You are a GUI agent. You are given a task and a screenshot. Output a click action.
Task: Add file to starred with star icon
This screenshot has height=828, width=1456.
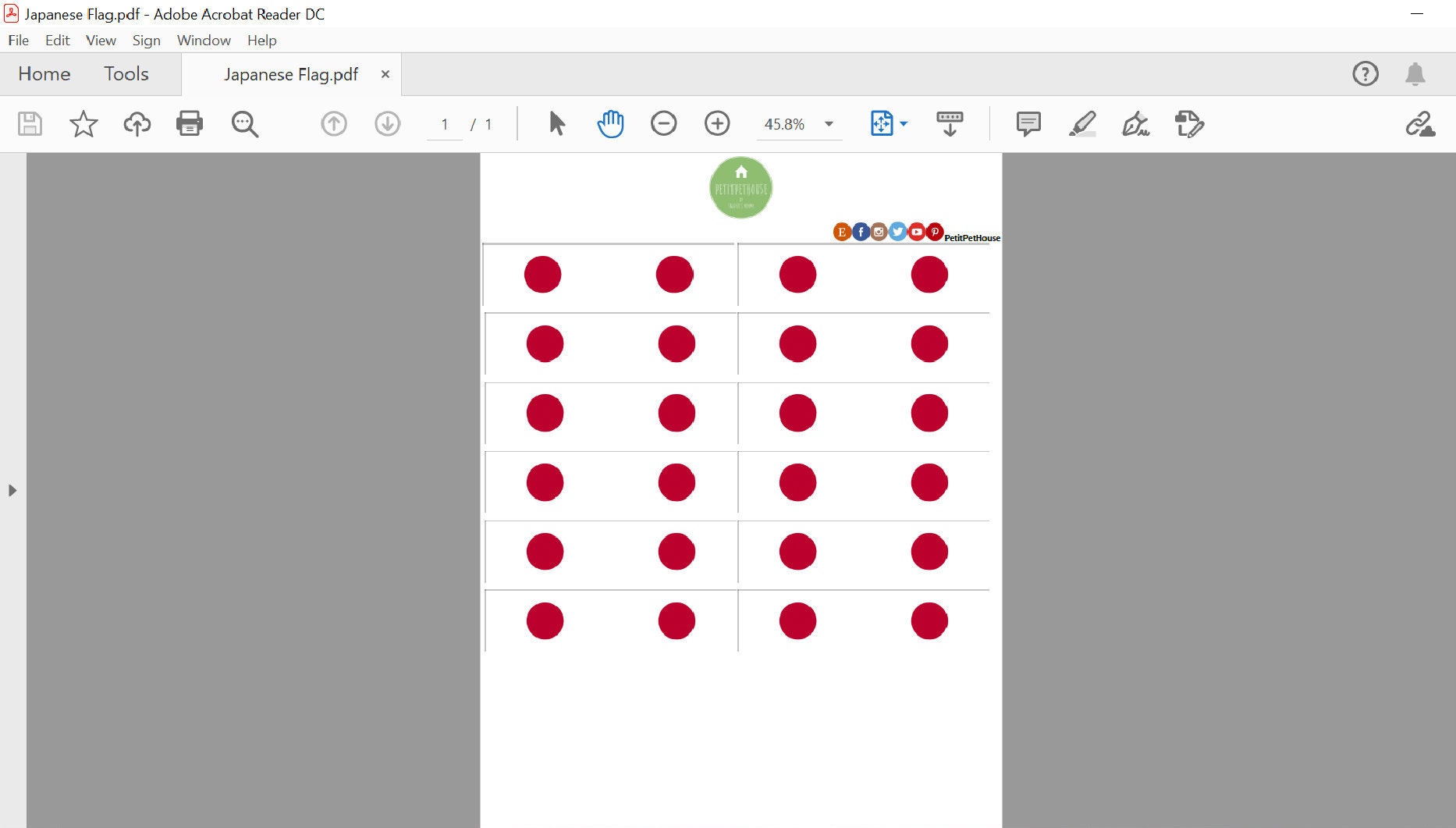pyautogui.click(x=83, y=123)
